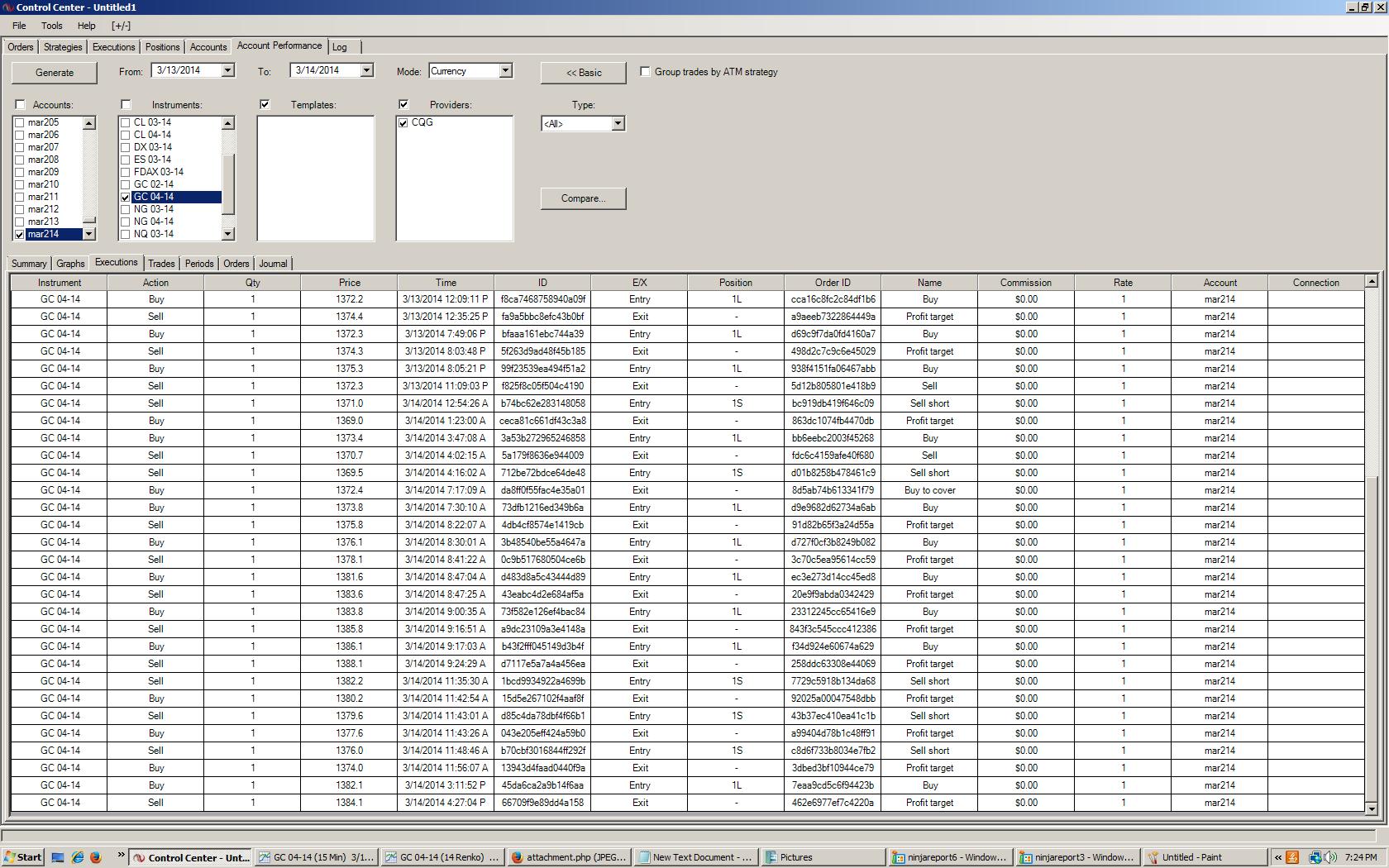The width and height of the screenshot is (1389, 868).
Task: Open the Tools menu
Action: pos(51,26)
